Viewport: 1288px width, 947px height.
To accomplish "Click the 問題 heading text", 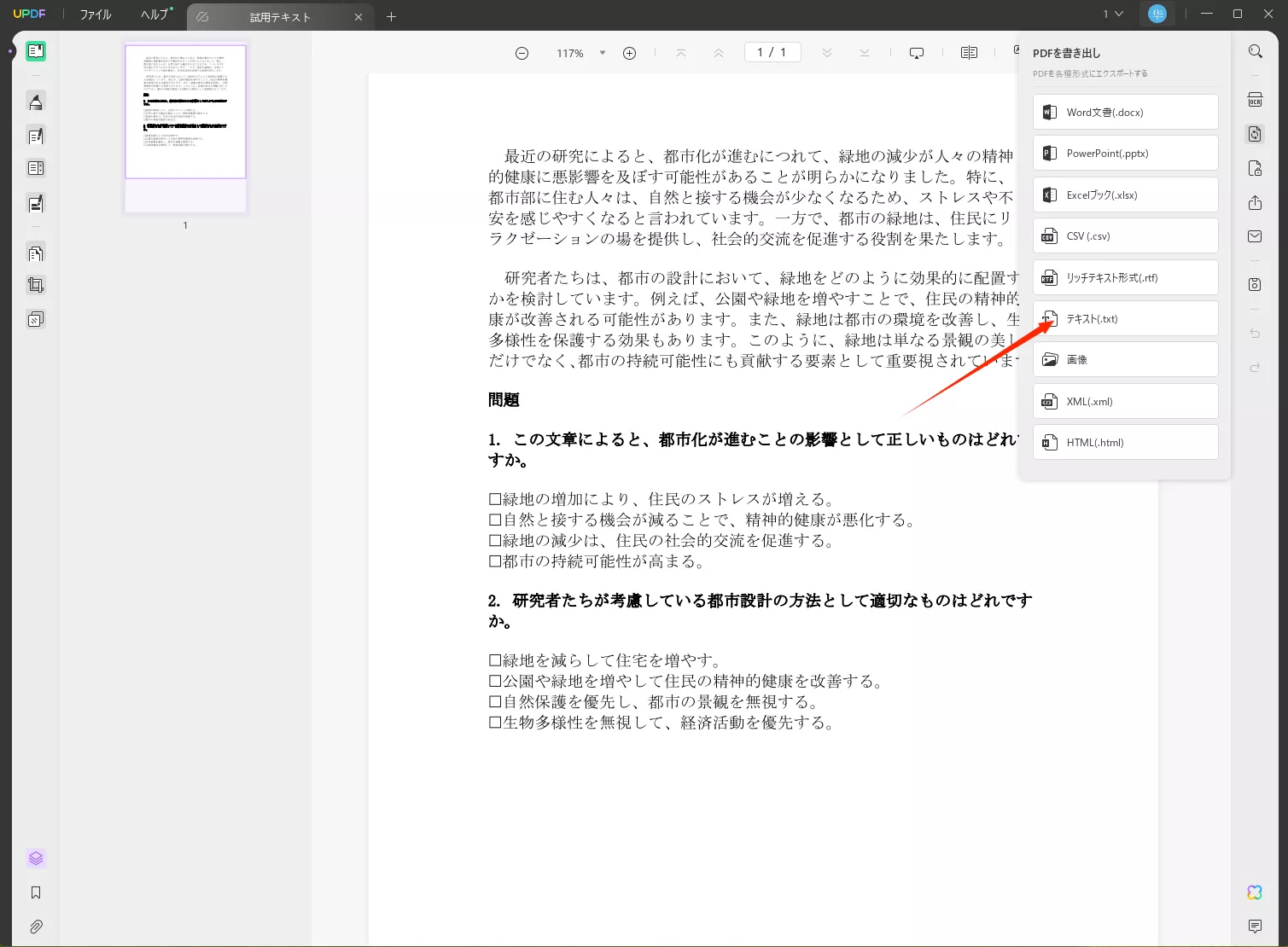I will tap(504, 400).
